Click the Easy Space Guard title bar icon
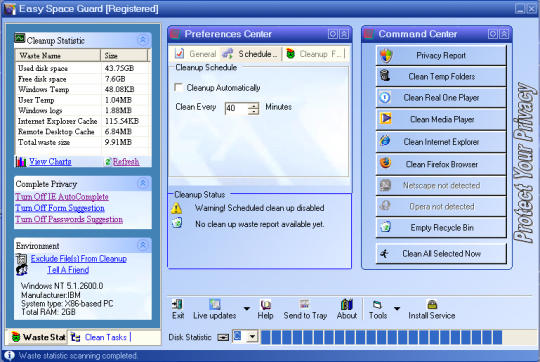The height and width of the screenshot is (362, 540). click(9, 9)
